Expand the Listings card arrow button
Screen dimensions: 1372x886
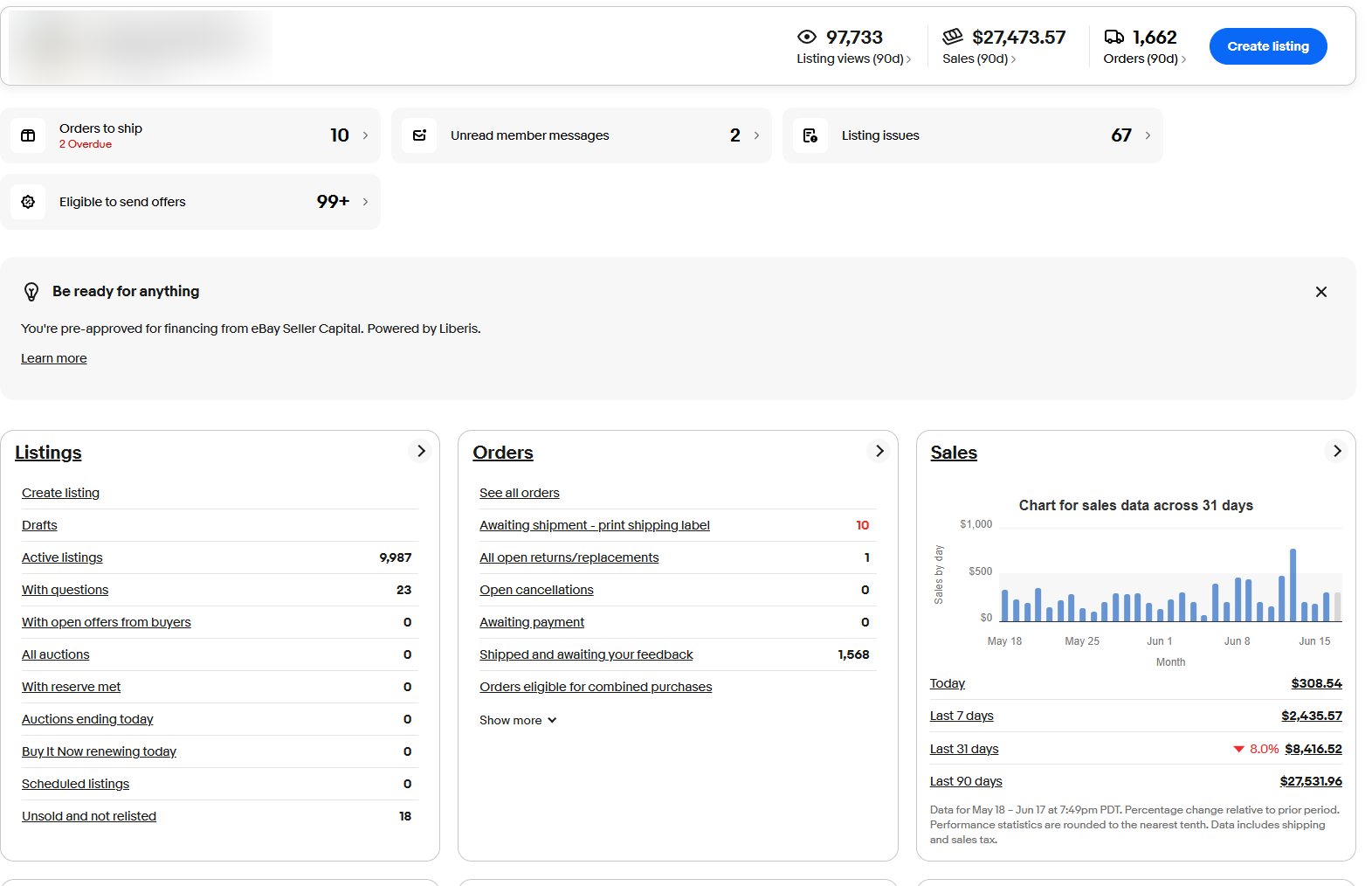(421, 451)
